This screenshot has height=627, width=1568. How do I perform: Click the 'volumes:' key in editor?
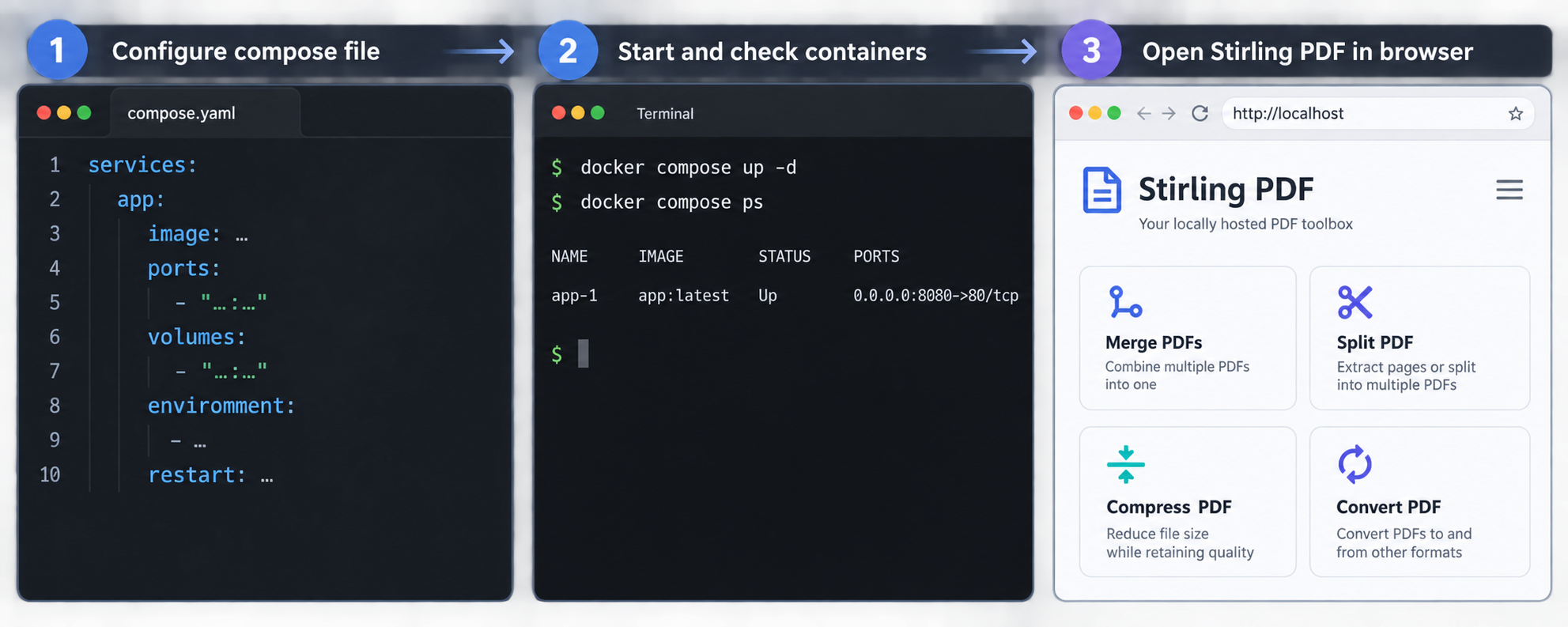(197, 337)
